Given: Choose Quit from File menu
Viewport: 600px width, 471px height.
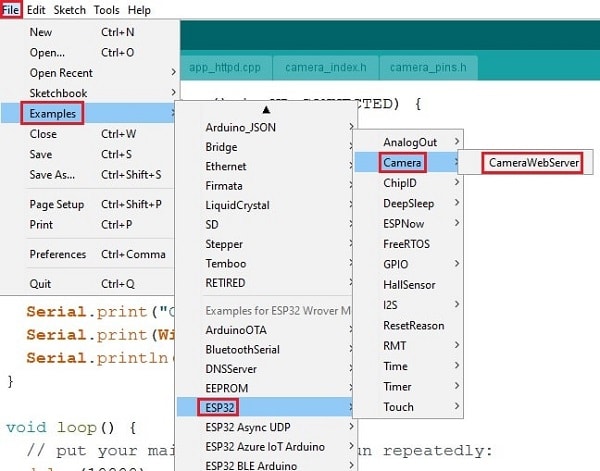Looking at the screenshot, I should [90, 284].
